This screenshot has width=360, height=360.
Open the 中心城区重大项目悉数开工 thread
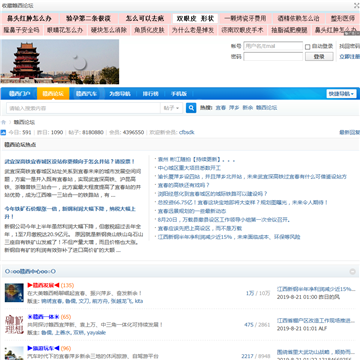pos(189,168)
